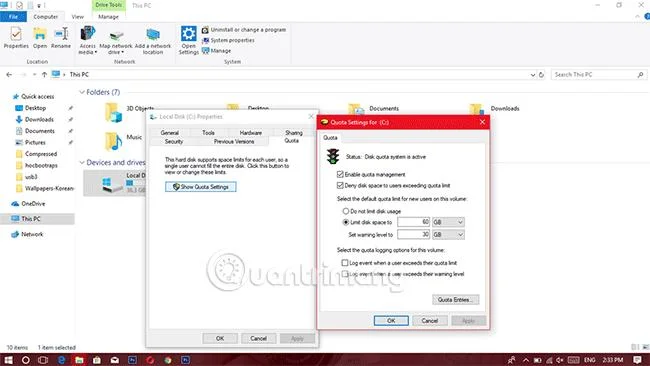Show hidden system tray icons chevron
The image size is (650, 366).
coord(526,360)
